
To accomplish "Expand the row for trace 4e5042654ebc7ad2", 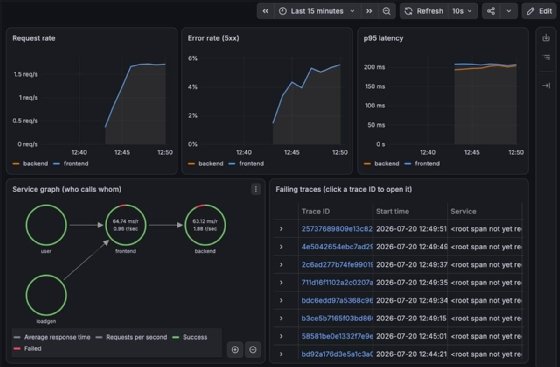I will tap(281, 247).
